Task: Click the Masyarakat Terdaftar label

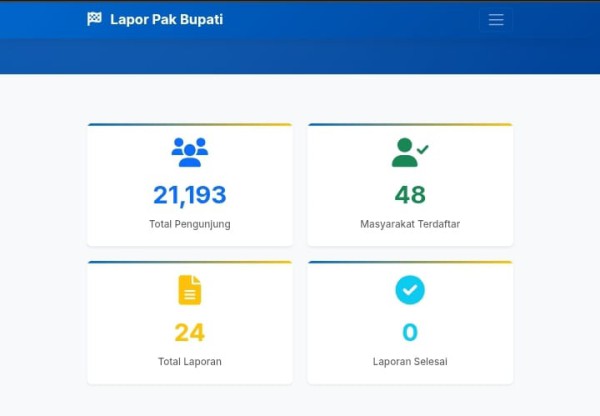Action: click(410, 224)
